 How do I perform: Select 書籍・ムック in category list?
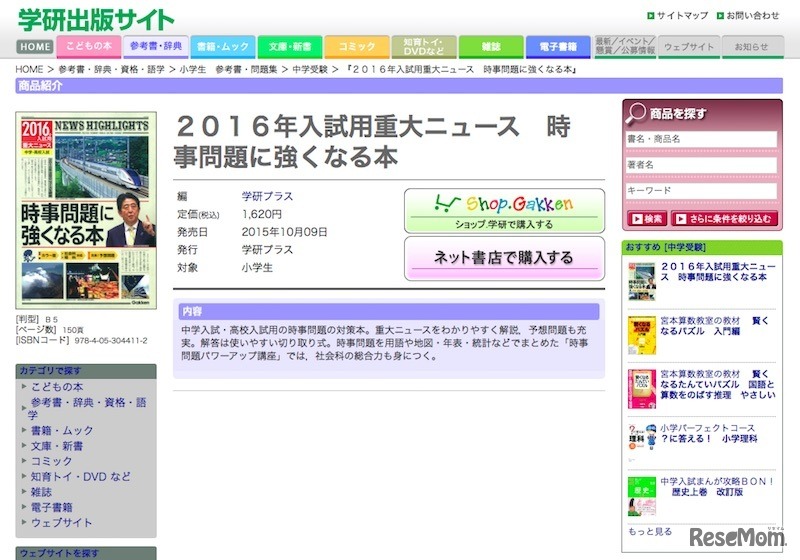coord(62,430)
